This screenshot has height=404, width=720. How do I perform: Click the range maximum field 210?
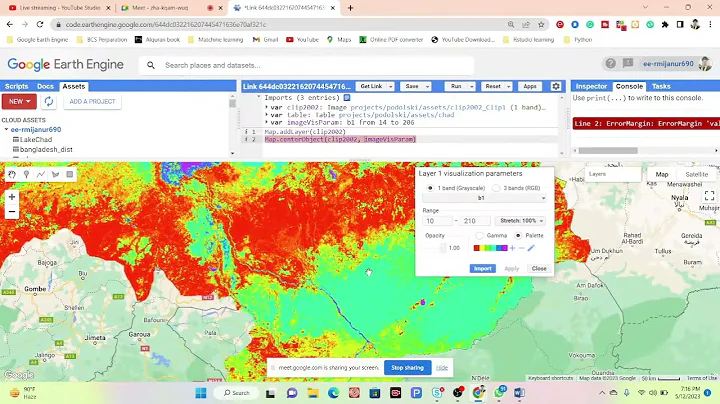click(475, 221)
